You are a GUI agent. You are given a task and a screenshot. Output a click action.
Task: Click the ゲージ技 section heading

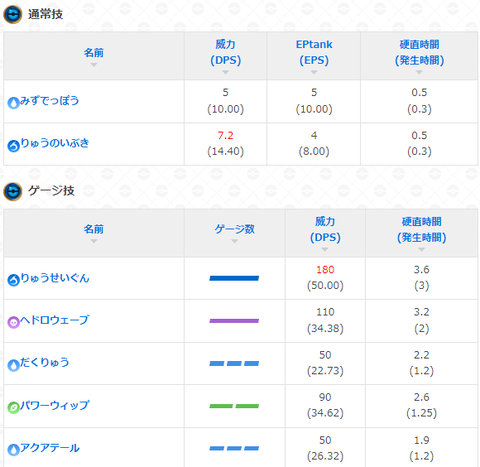click(x=51, y=191)
